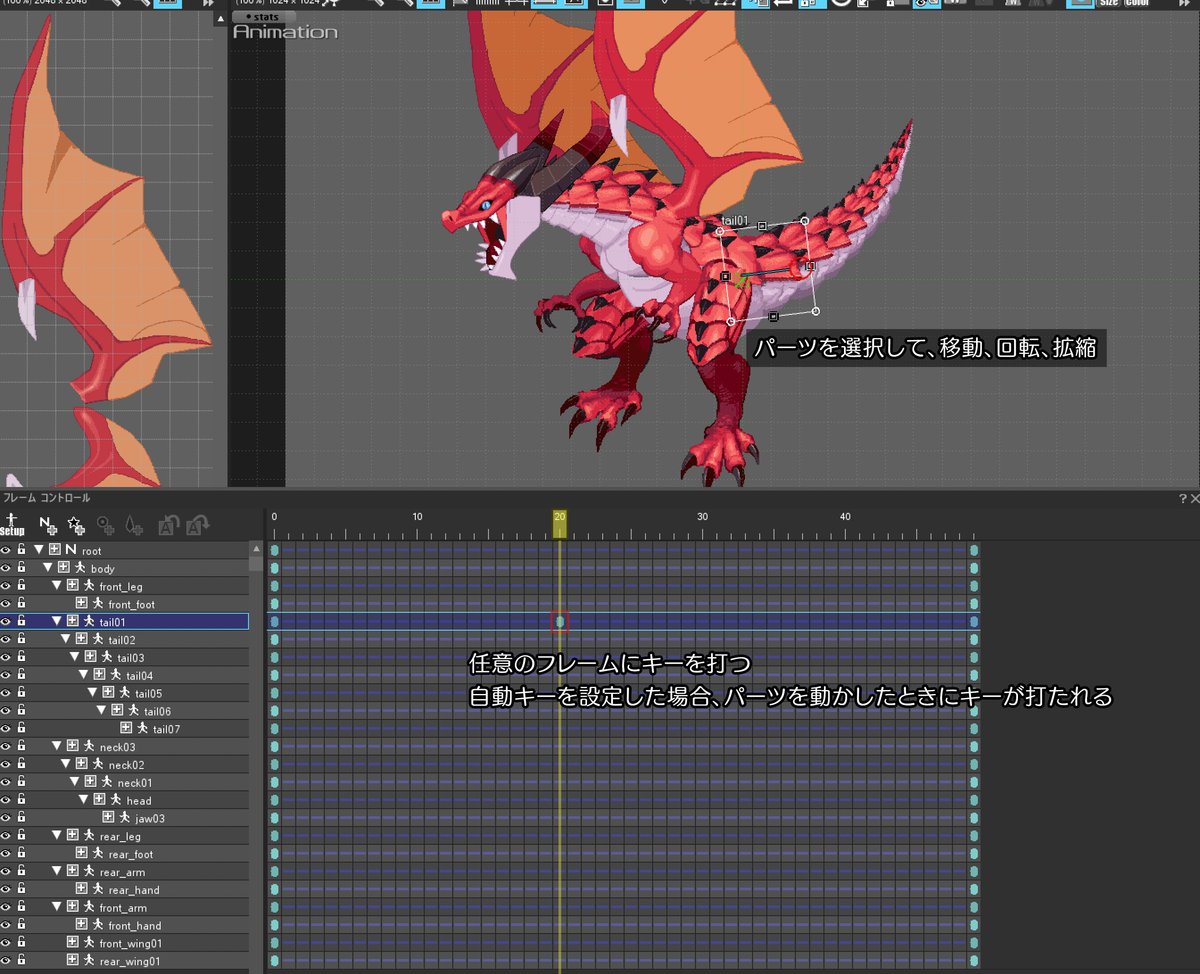Screen dimensions: 1200x974
Task: Click the plus box icon on front_foot row
Action: pos(82,604)
